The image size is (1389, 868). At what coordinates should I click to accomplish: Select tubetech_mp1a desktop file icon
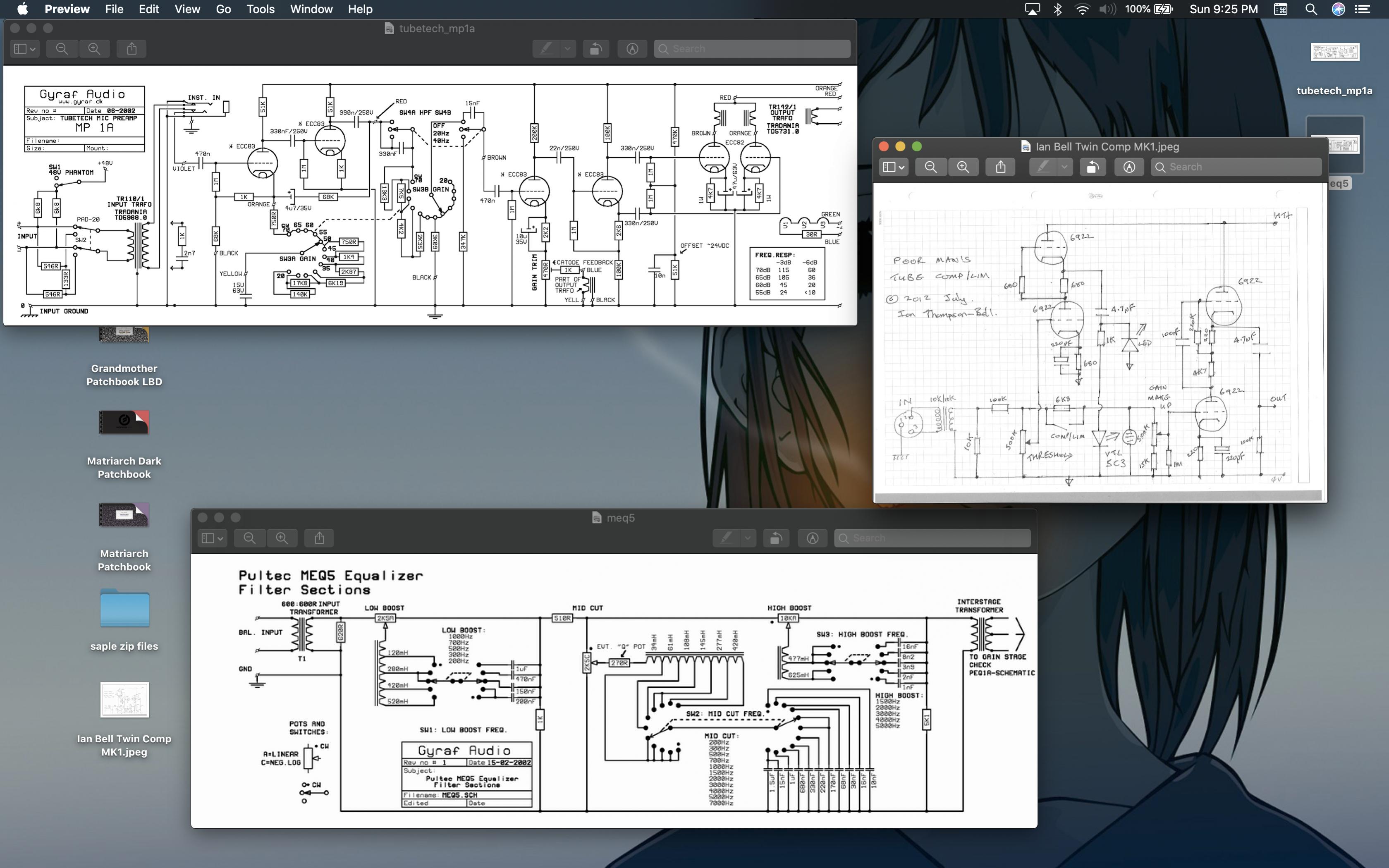[1334, 52]
